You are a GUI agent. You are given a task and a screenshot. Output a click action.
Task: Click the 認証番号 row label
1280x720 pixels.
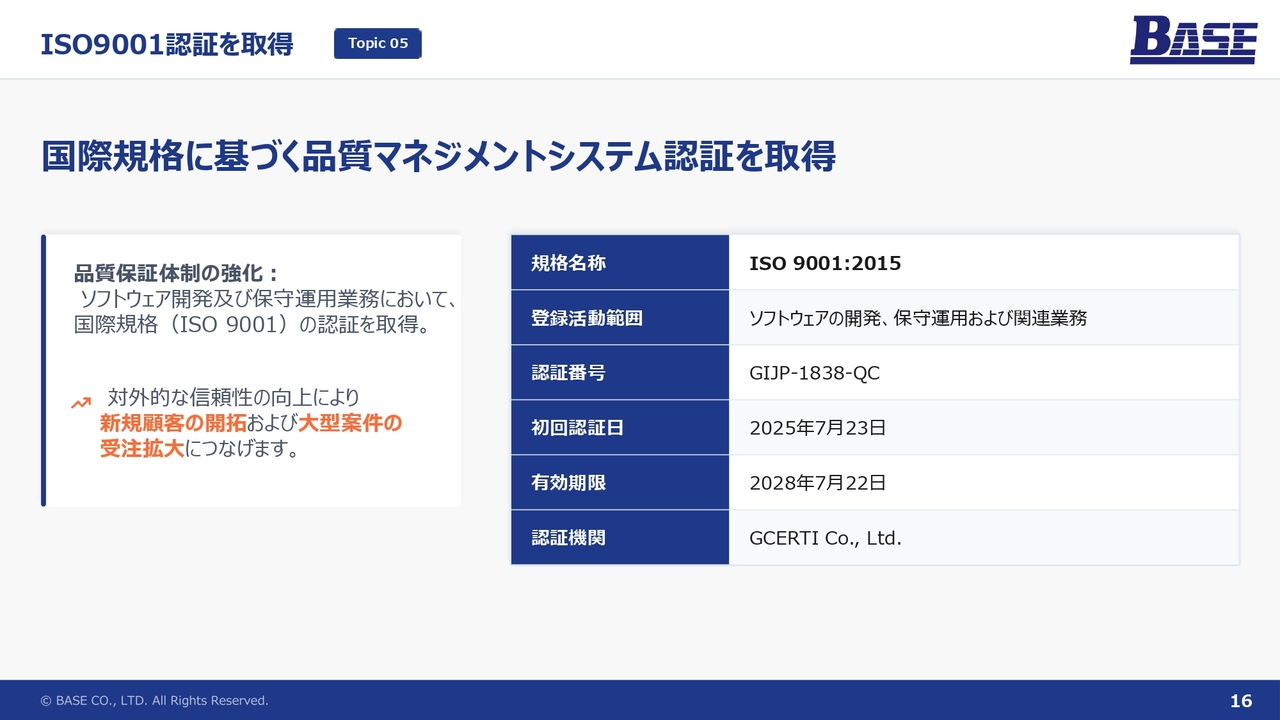[x=568, y=373]
